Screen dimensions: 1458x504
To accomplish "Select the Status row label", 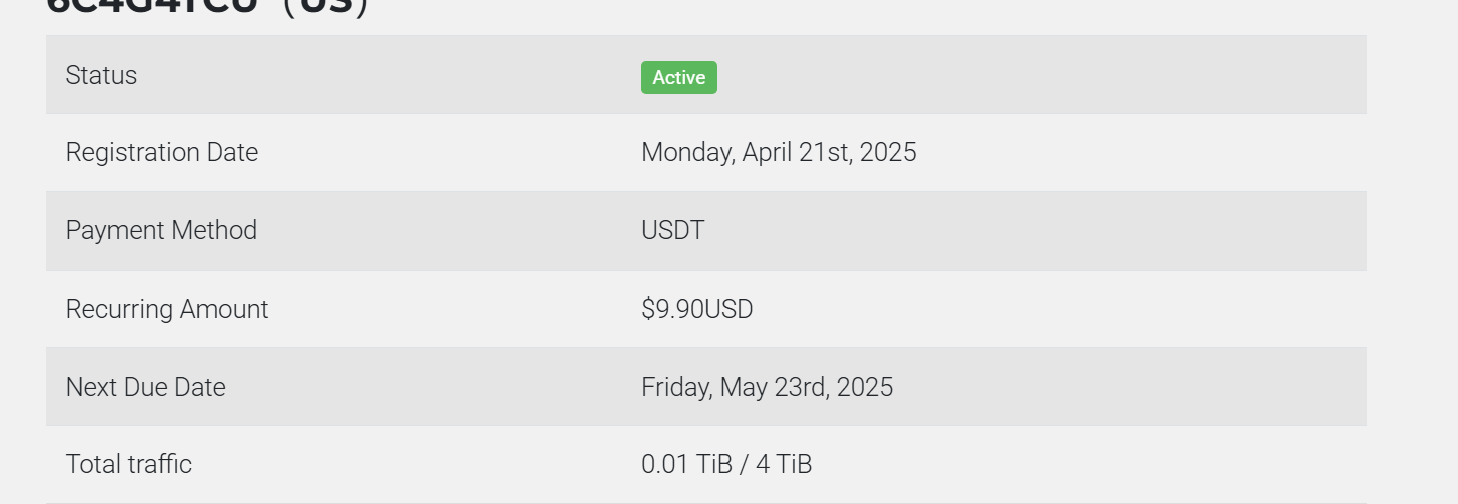I will [101, 75].
